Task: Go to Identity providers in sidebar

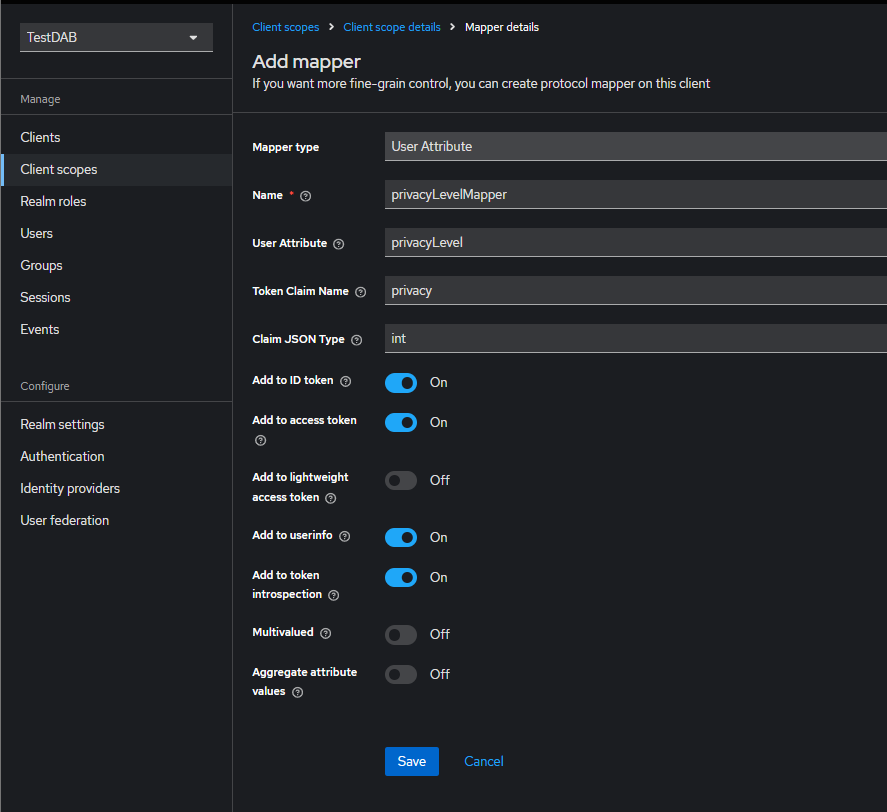Action: point(70,488)
